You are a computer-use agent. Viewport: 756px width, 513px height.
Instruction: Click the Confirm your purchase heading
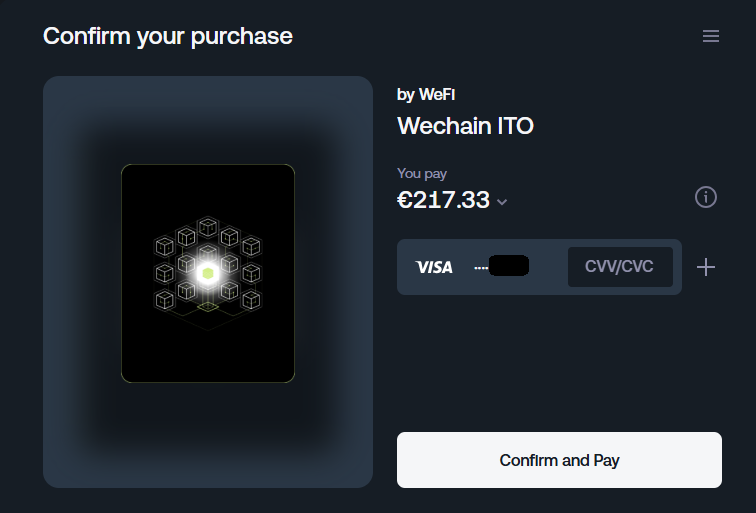(168, 36)
